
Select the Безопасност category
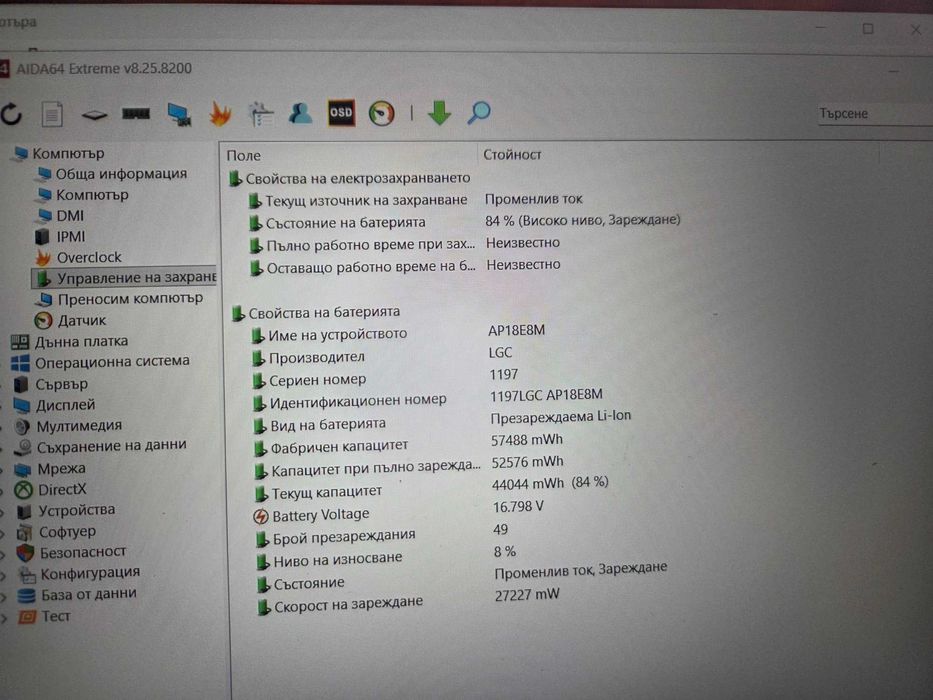point(71,552)
